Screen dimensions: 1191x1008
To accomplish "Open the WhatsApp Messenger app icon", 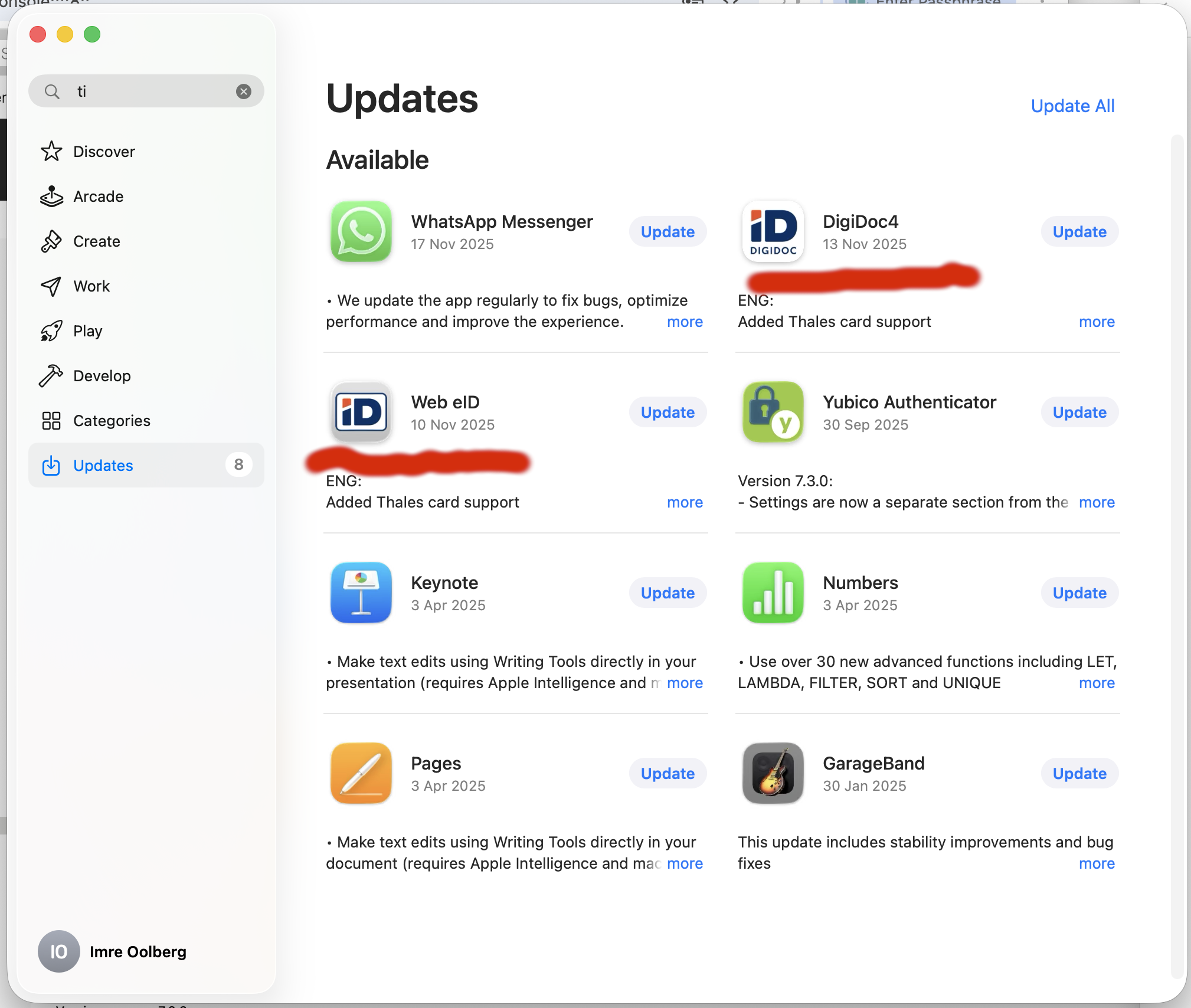I will tap(361, 232).
